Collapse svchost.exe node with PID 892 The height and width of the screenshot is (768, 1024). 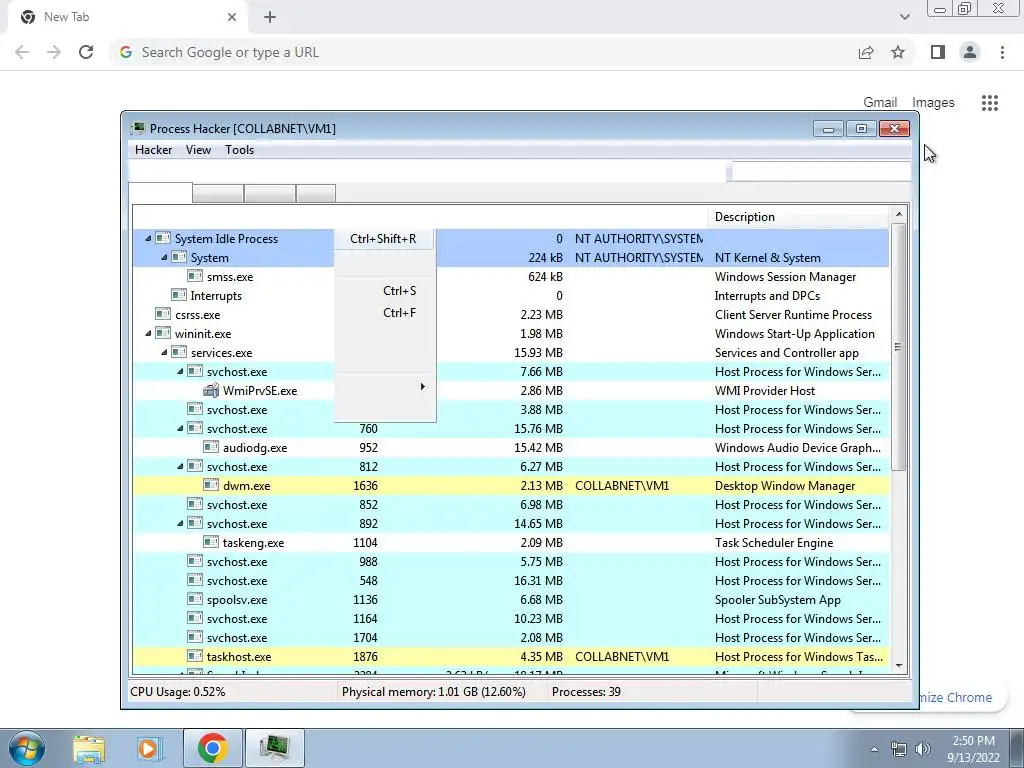click(x=180, y=523)
